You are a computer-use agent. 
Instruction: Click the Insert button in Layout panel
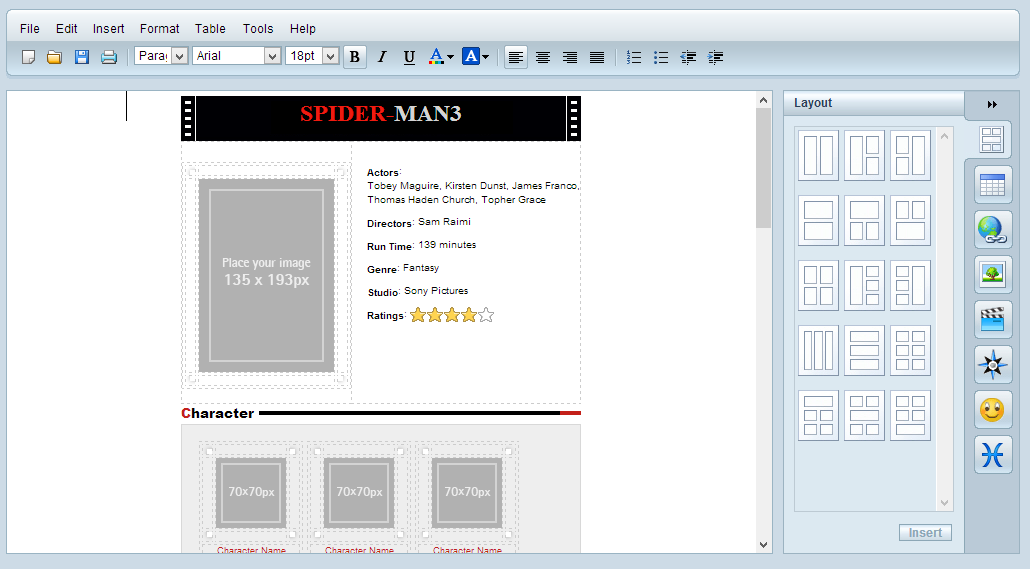tap(925, 533)
